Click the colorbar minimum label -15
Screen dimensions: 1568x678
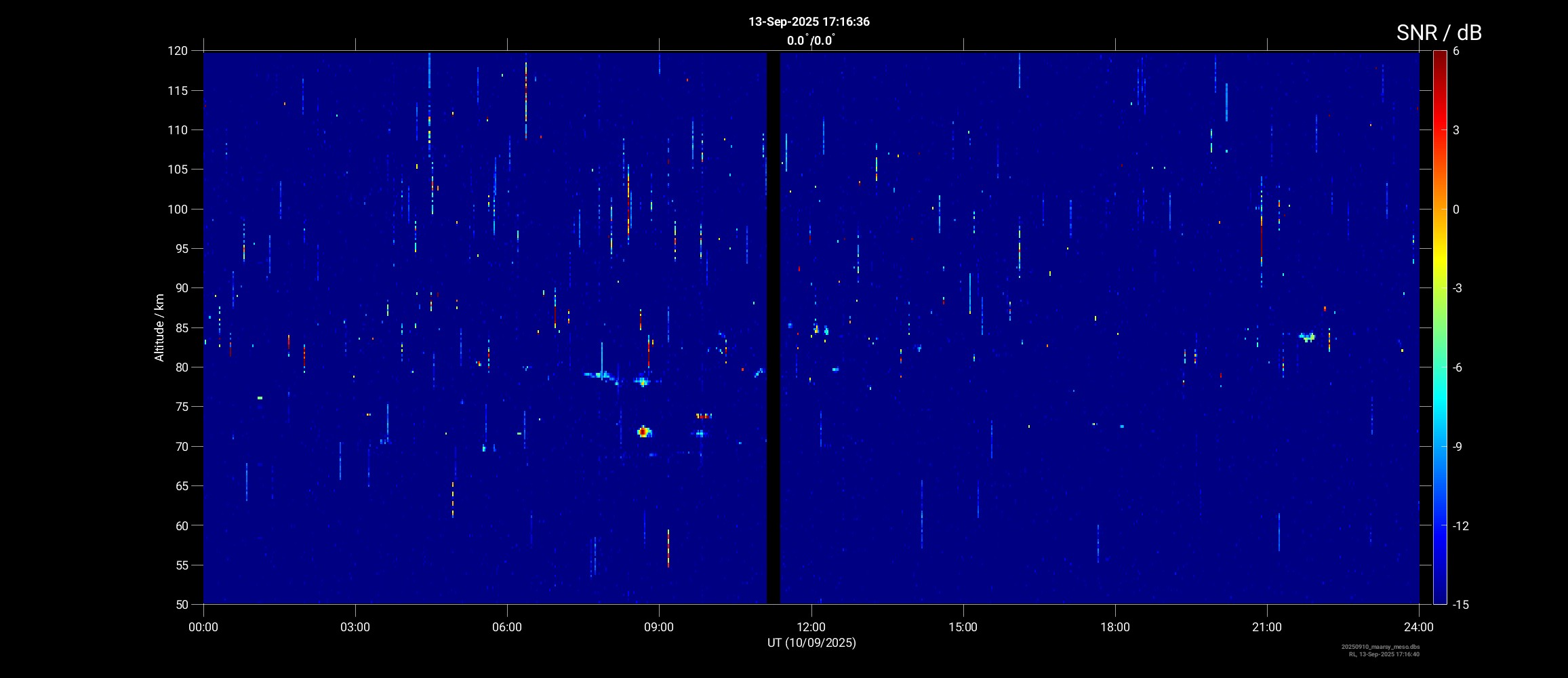pyautogui.click(x=1460, y=605)
